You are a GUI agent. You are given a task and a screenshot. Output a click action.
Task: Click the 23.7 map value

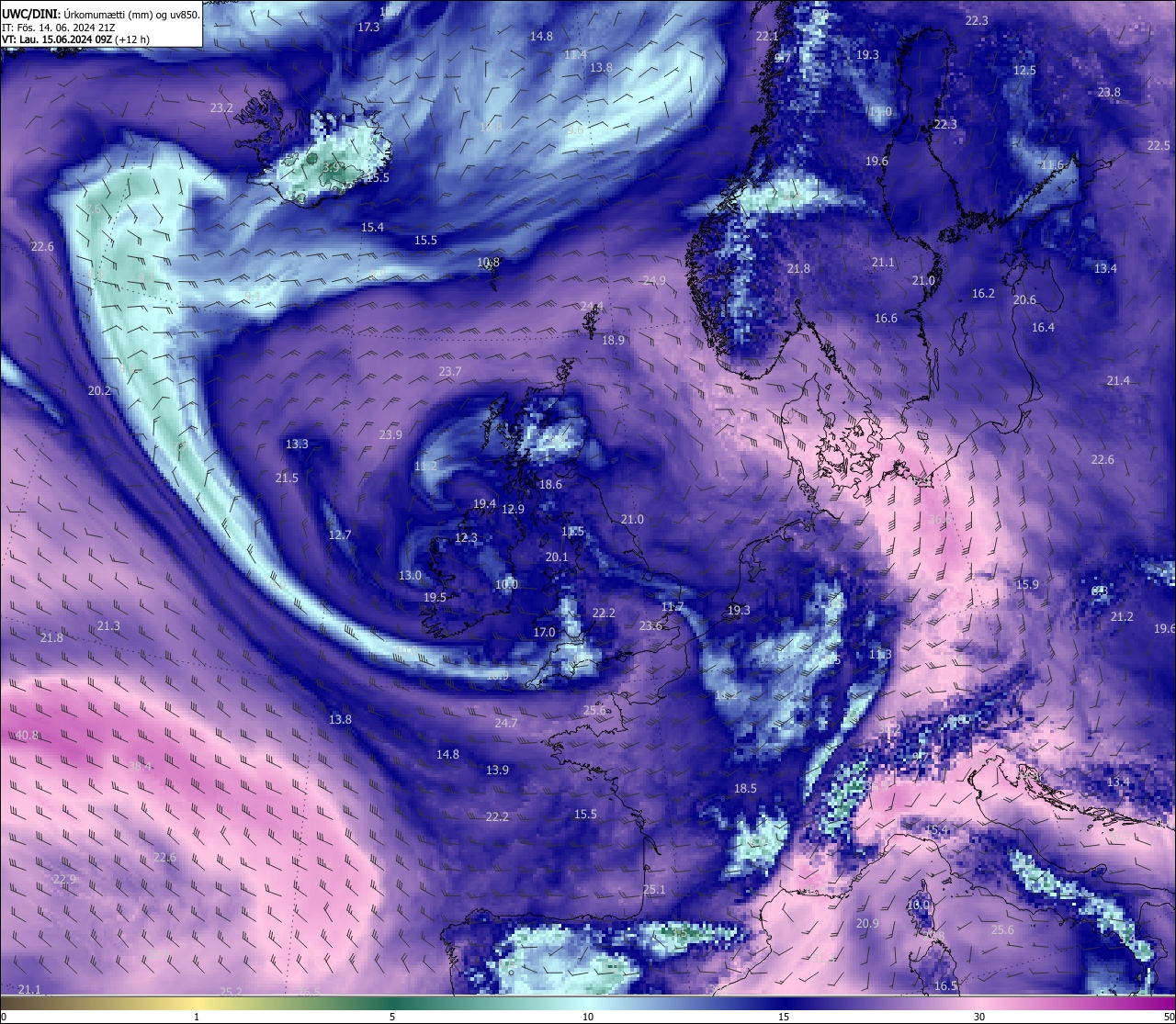click(449, 372)
